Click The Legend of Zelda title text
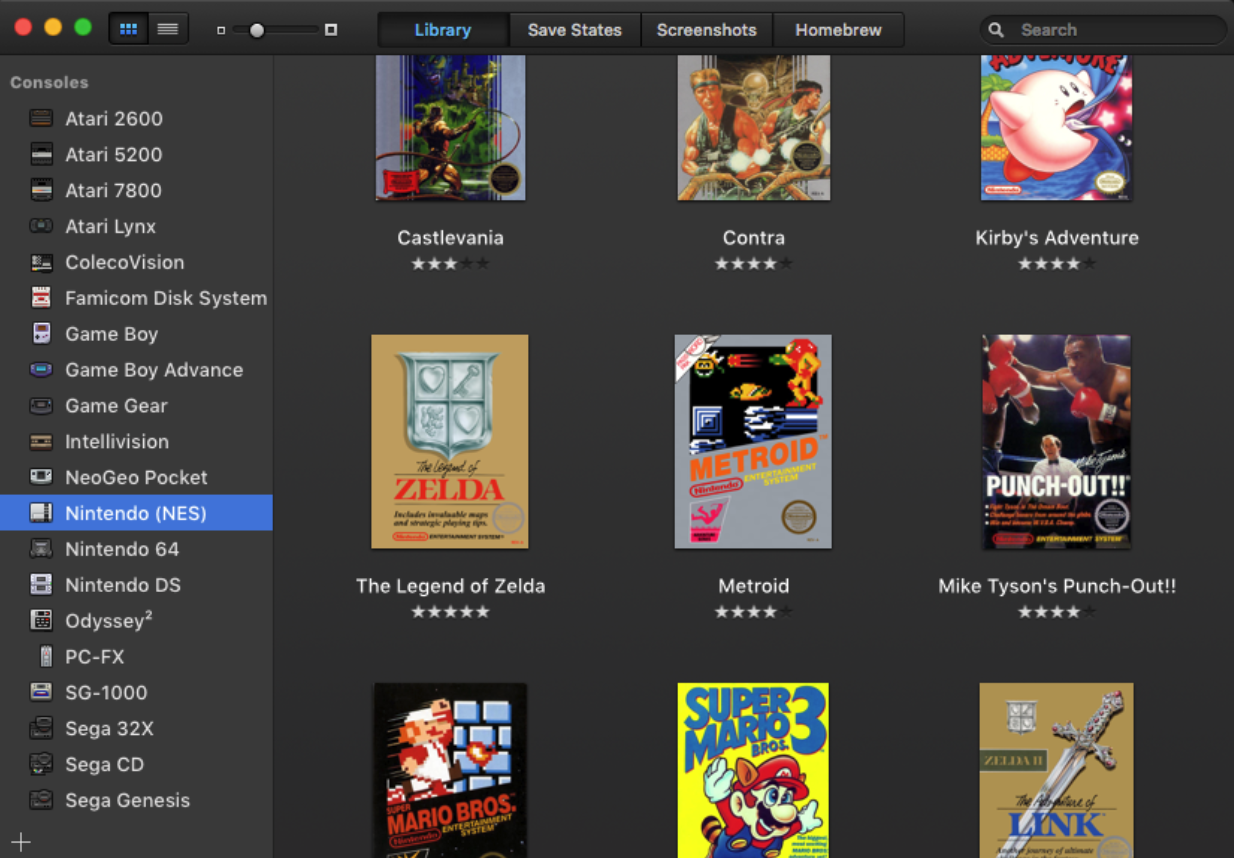1234x858 pixels. 450,586
